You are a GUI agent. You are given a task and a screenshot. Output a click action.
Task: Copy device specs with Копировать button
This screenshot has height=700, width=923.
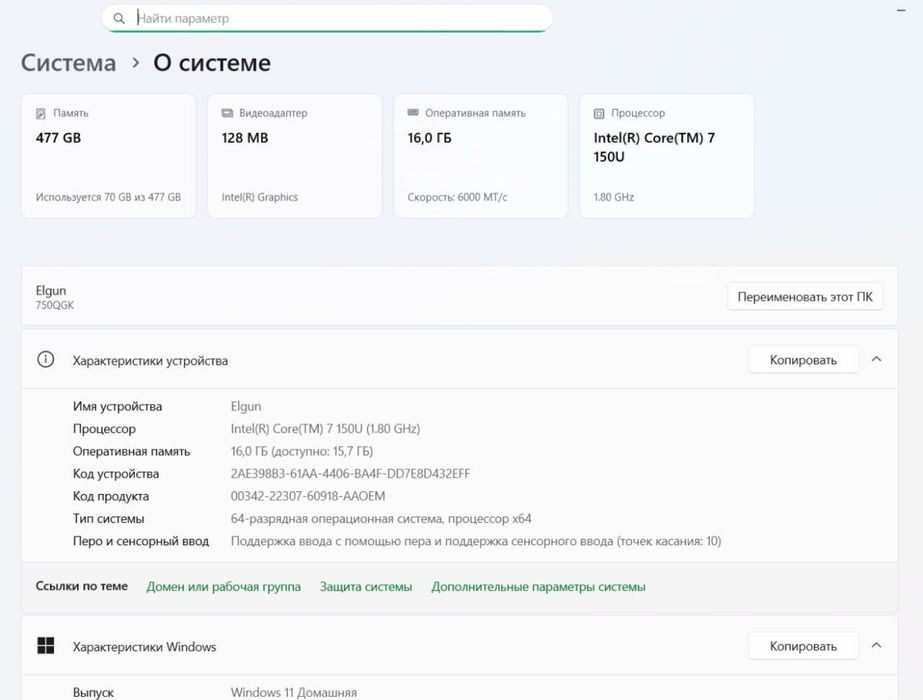803,360
